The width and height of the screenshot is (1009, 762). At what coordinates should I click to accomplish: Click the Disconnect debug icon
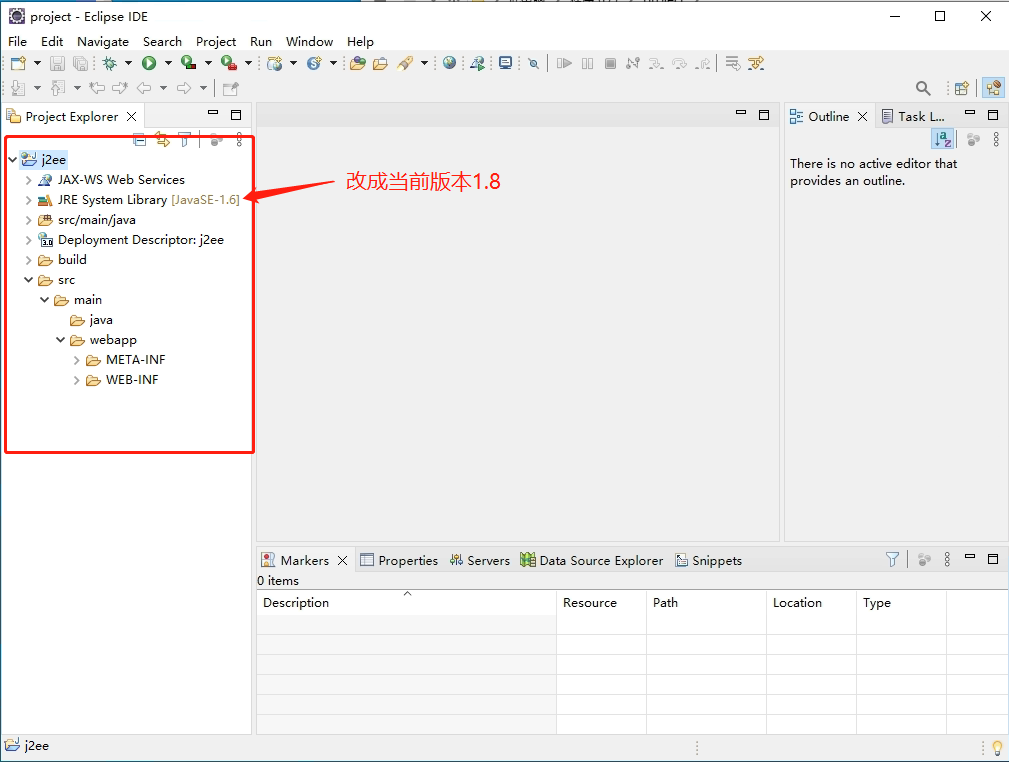[633, 63]
